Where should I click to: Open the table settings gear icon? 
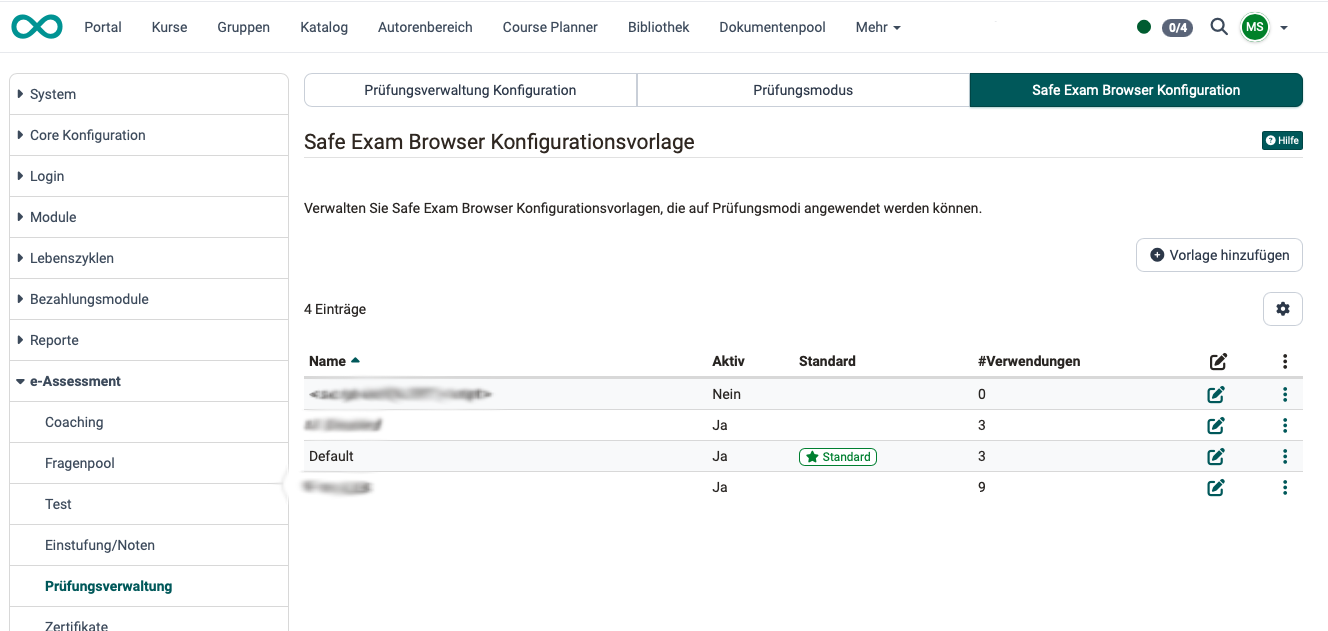tap(1283, 308)
